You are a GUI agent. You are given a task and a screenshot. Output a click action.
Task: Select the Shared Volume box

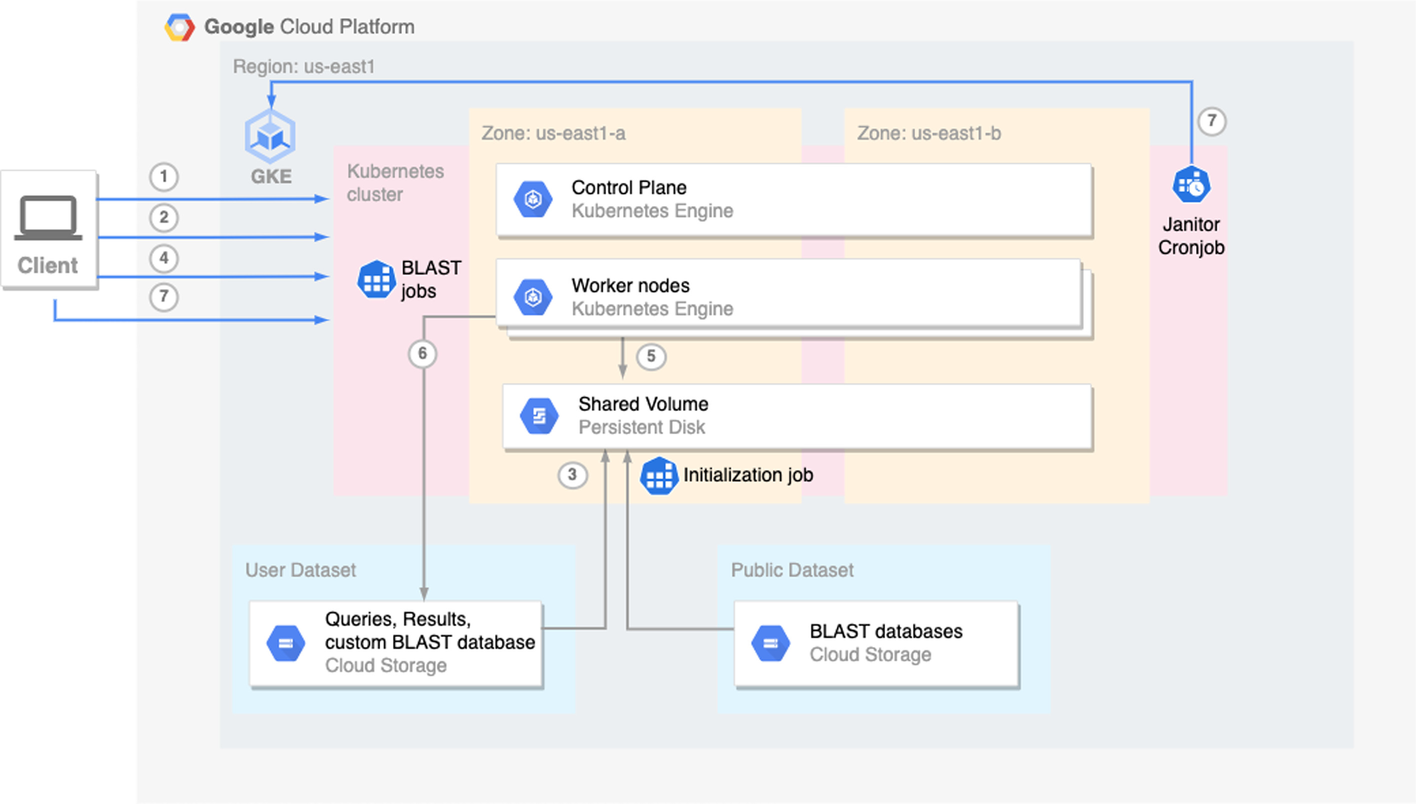(x=797, y=416)
